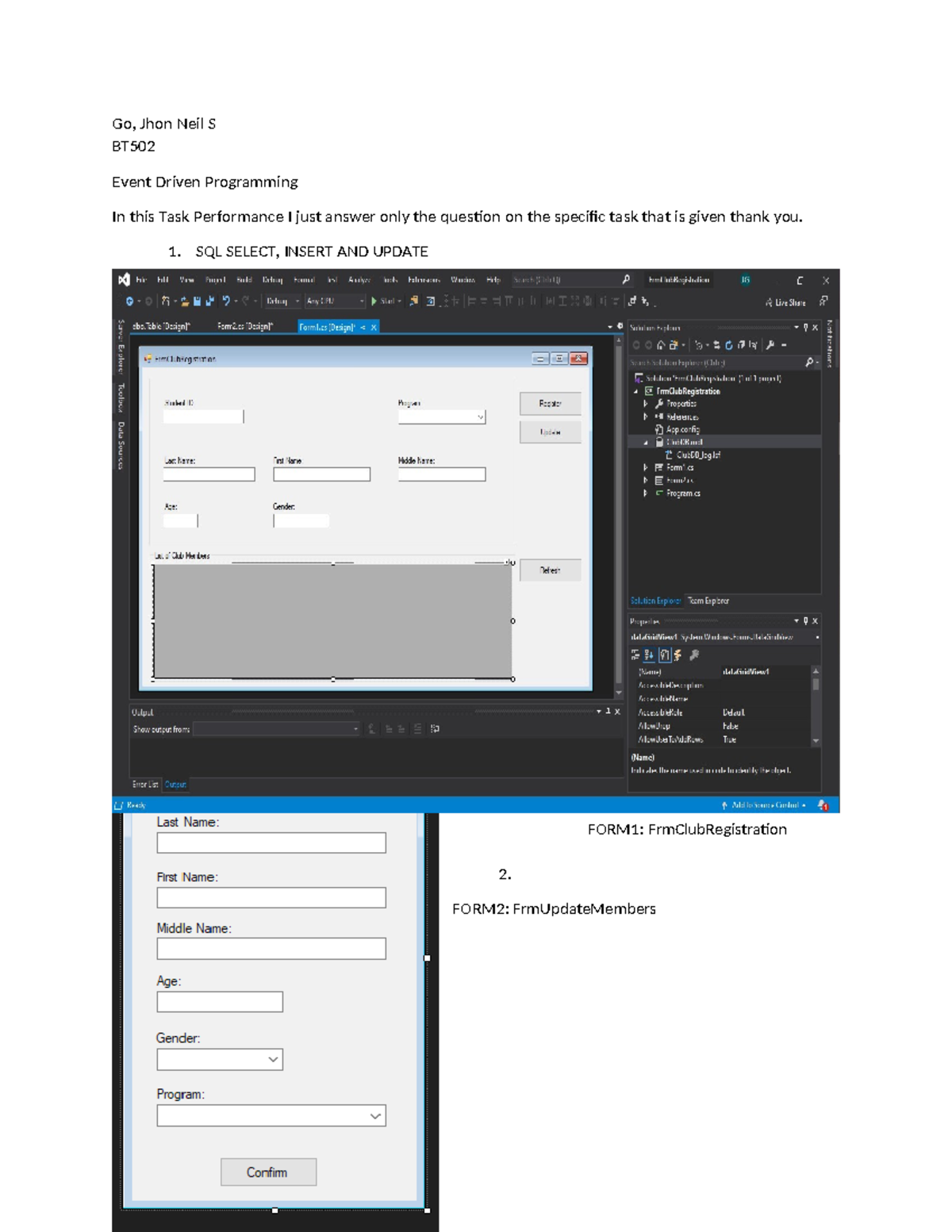The width and height of the screenshot is (952, 1232).
Task: Click the Start debugging play icon
Action: click(374, 301)
